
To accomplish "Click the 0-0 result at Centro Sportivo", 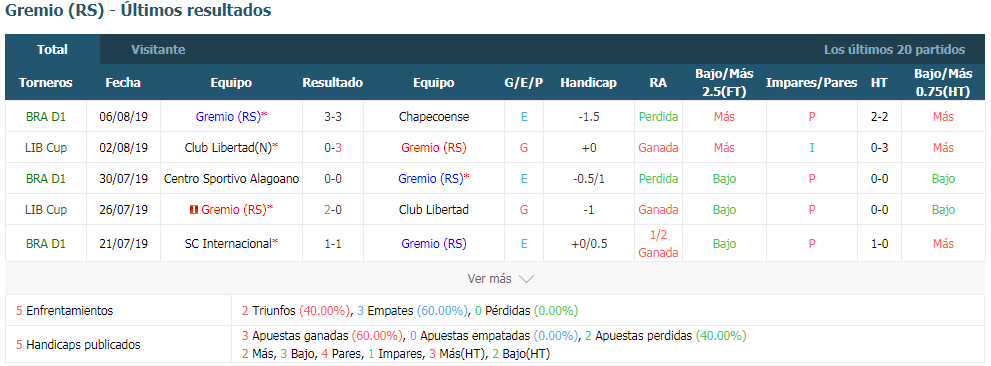I will [332, 179].
